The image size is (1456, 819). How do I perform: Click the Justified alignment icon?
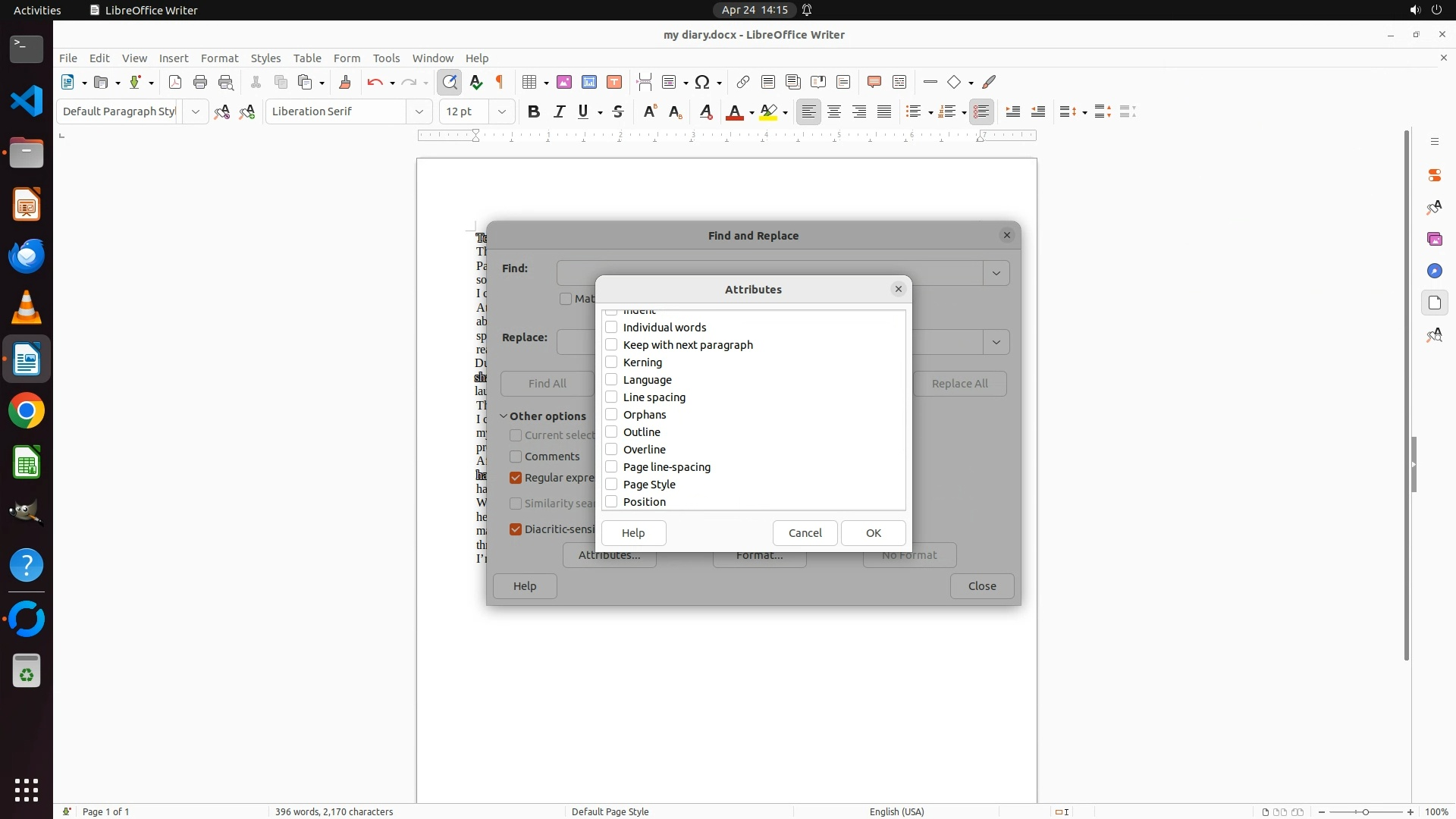tap(884, 111)
